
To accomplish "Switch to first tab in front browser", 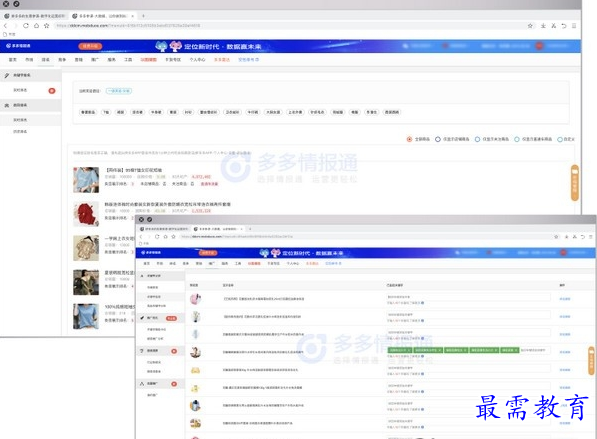I will (164, 229).
